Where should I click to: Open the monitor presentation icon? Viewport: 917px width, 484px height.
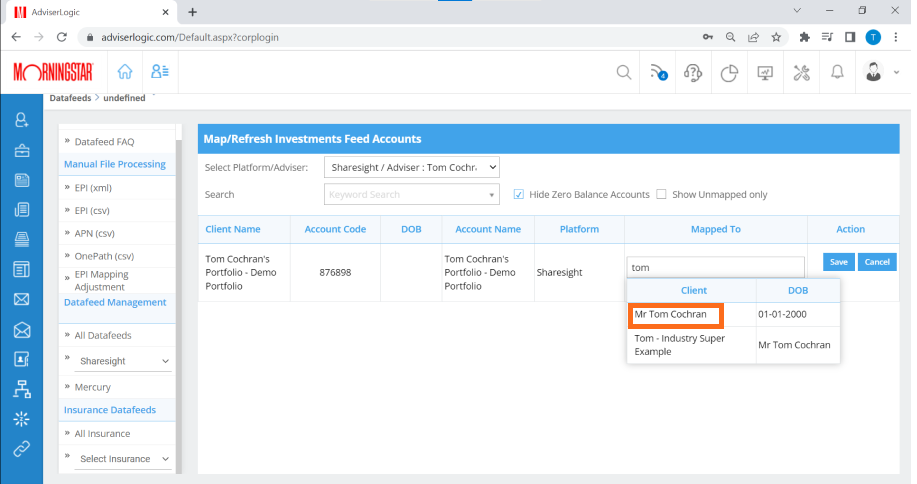[765, 73]
